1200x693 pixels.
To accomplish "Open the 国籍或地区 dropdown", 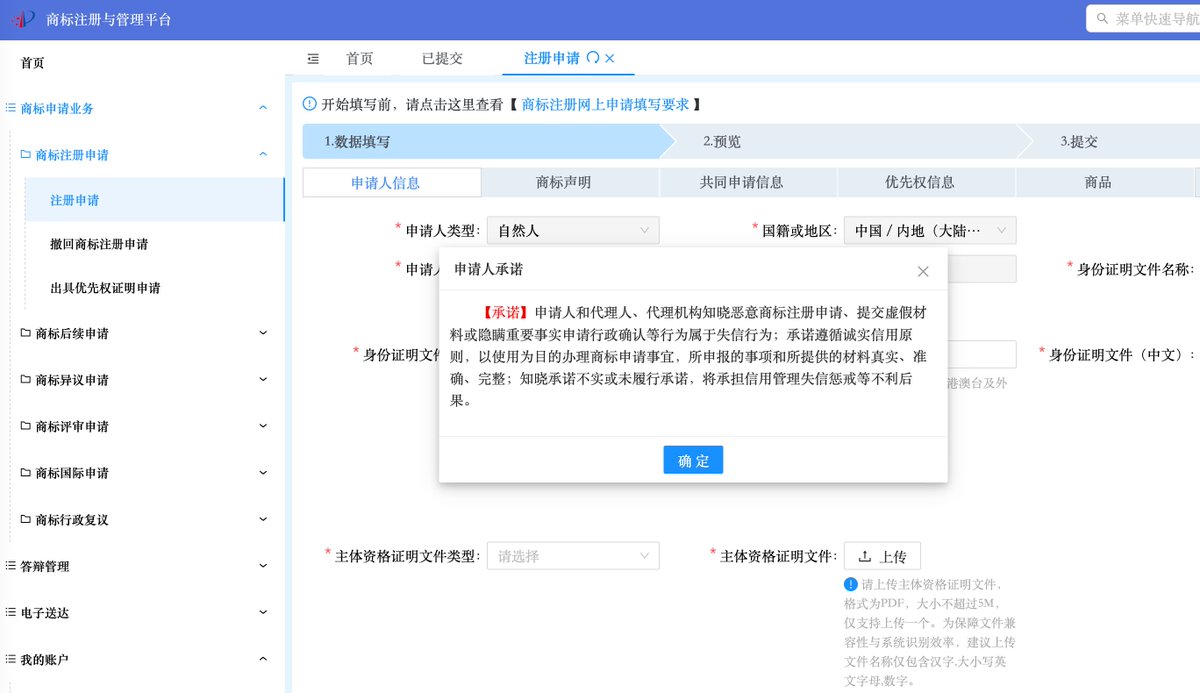I will [x=930, y=231].
